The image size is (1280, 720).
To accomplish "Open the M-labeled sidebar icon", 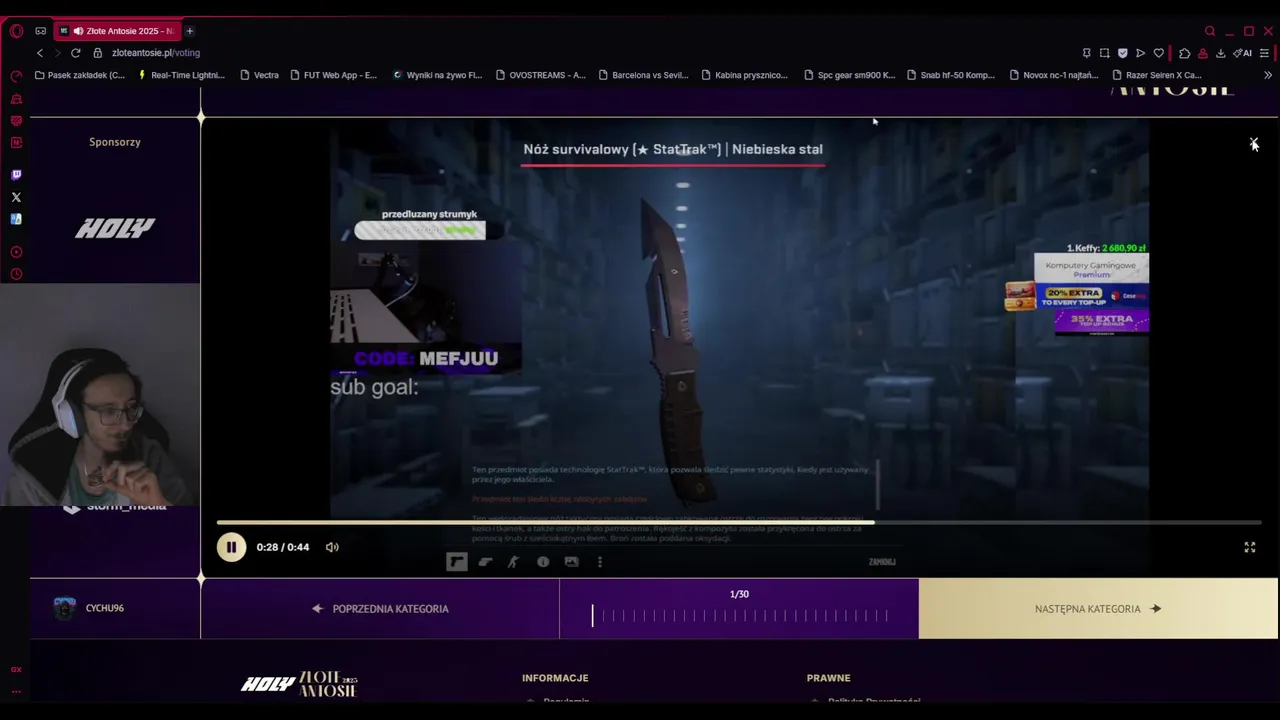I will pyautogui.click(x=16, y=143).
